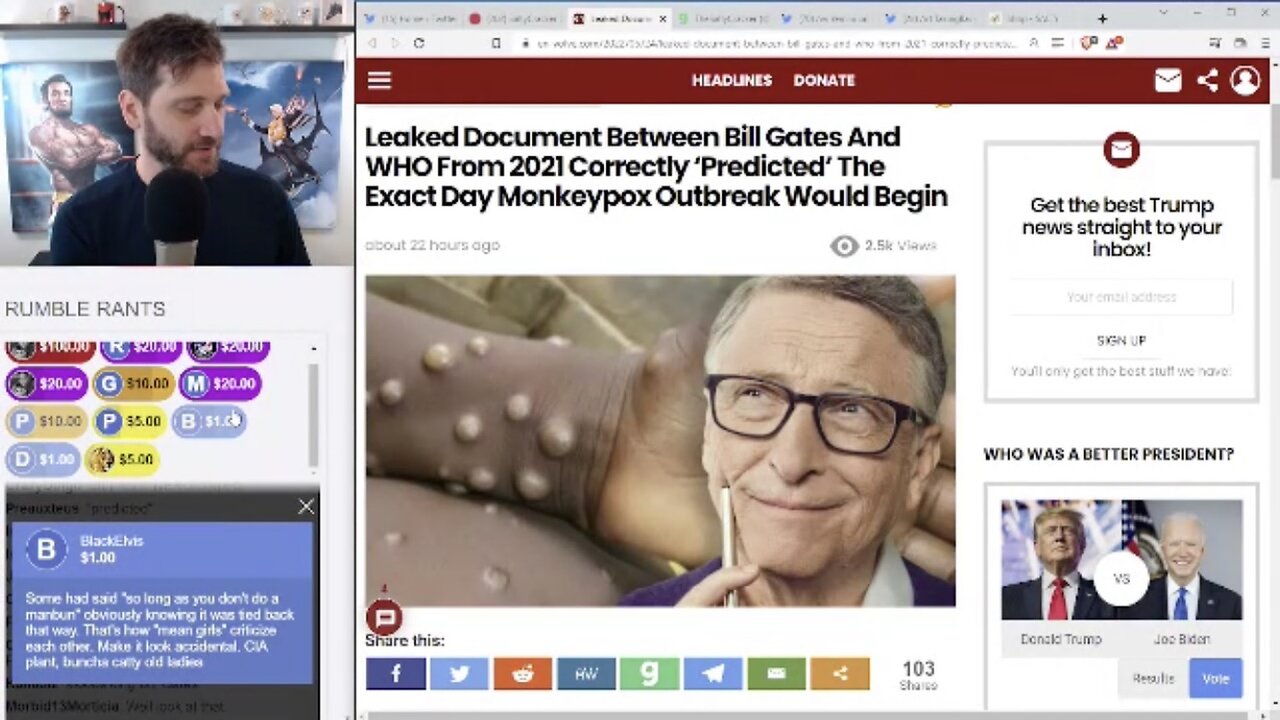Share article on Telegram

pyautogui.click(x=713, y=674)
